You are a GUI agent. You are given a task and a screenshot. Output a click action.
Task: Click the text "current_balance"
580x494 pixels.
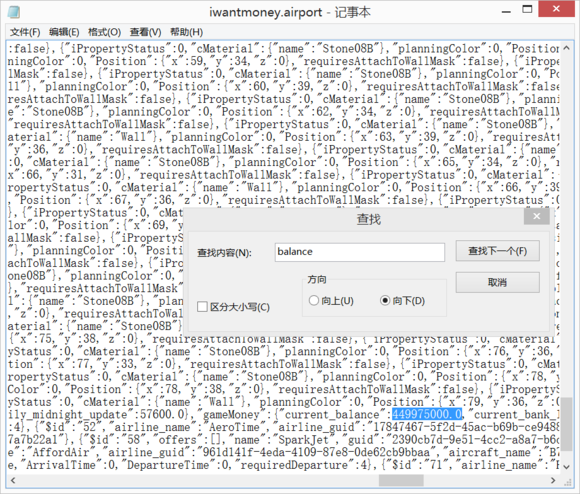pos(332,415)
